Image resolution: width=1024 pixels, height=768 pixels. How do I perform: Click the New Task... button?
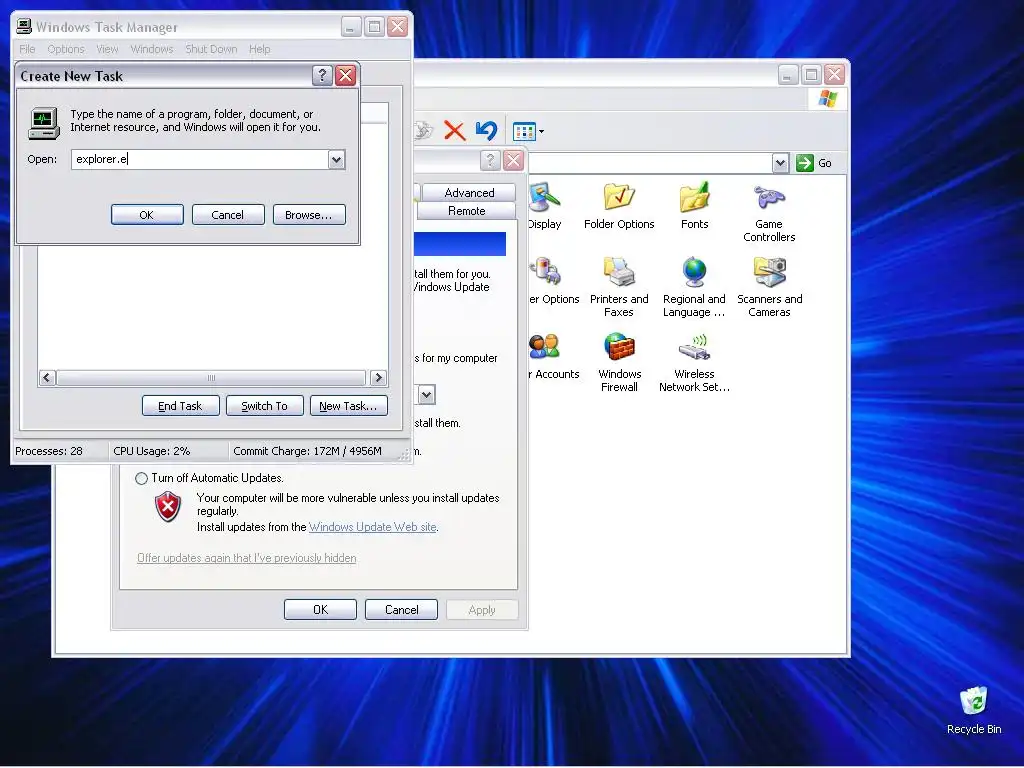(348, 406)
